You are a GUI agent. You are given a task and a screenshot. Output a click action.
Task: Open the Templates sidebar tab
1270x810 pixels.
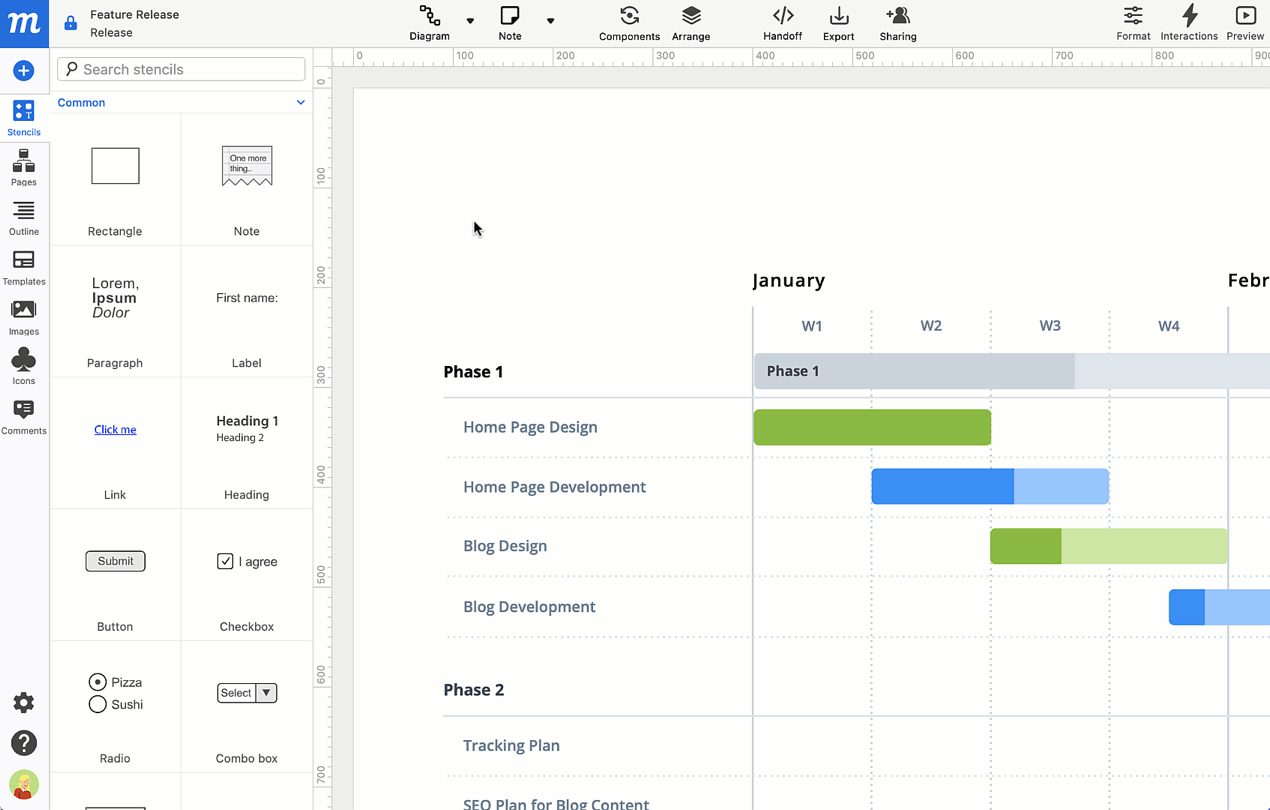click(x=23, y=267)
